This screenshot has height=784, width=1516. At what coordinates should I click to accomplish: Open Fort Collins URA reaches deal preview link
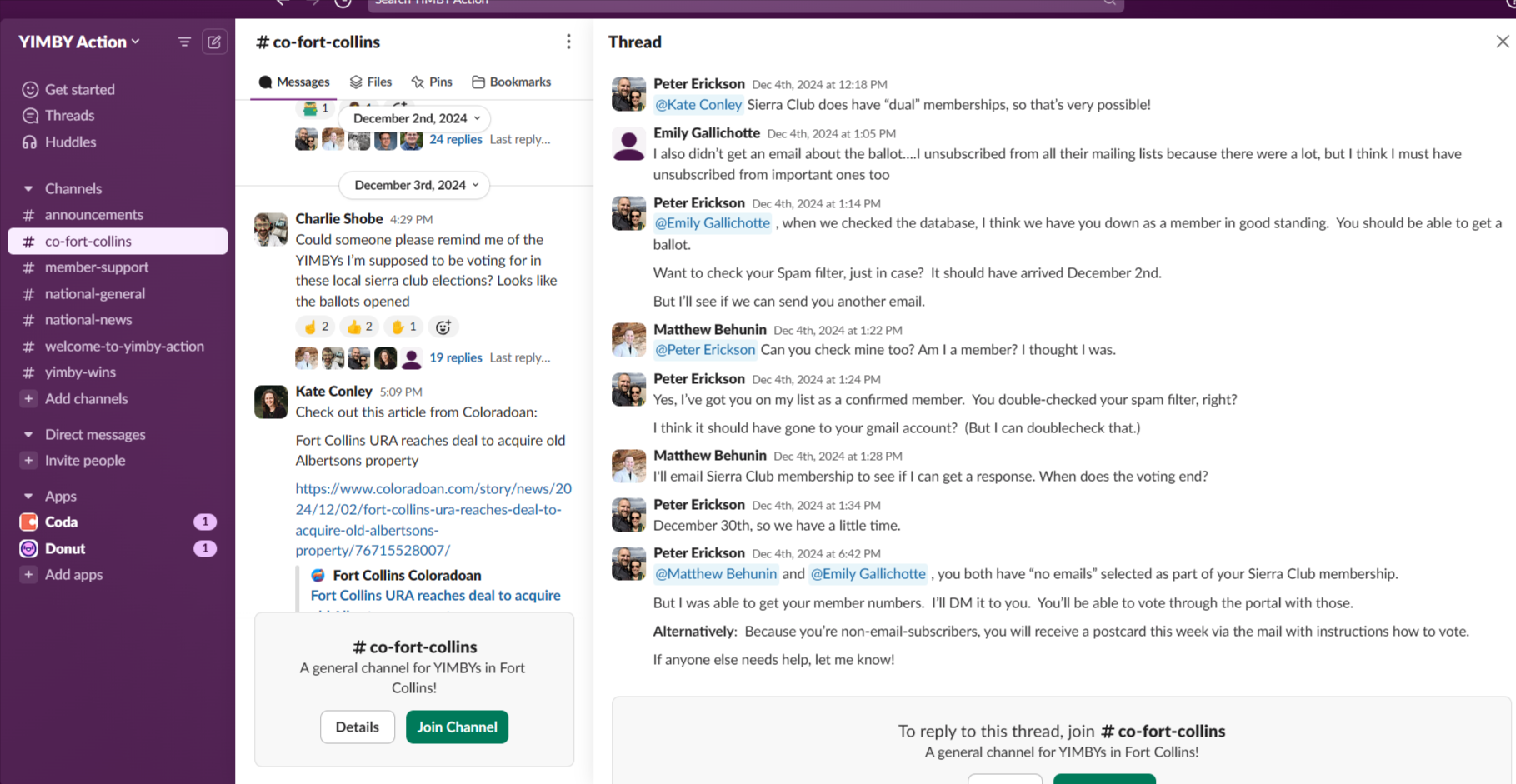coord(435,596)
